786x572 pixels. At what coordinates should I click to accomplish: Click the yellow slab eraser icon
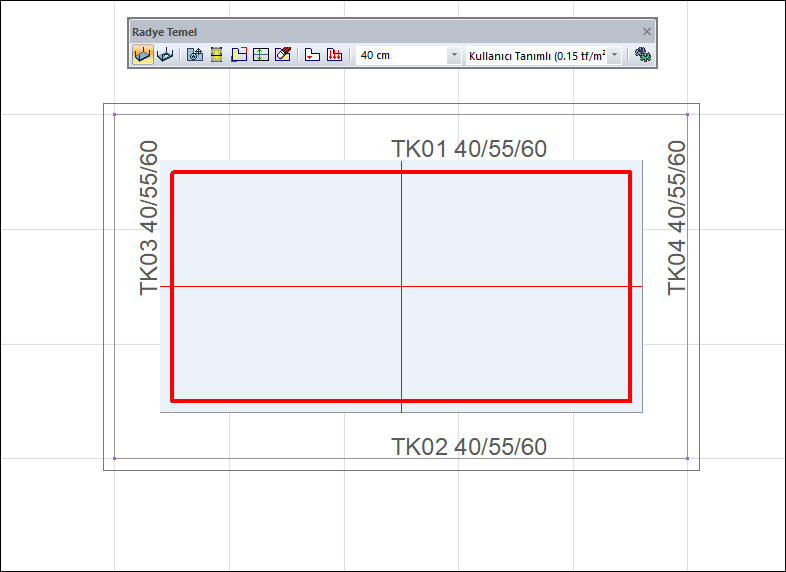283,55
